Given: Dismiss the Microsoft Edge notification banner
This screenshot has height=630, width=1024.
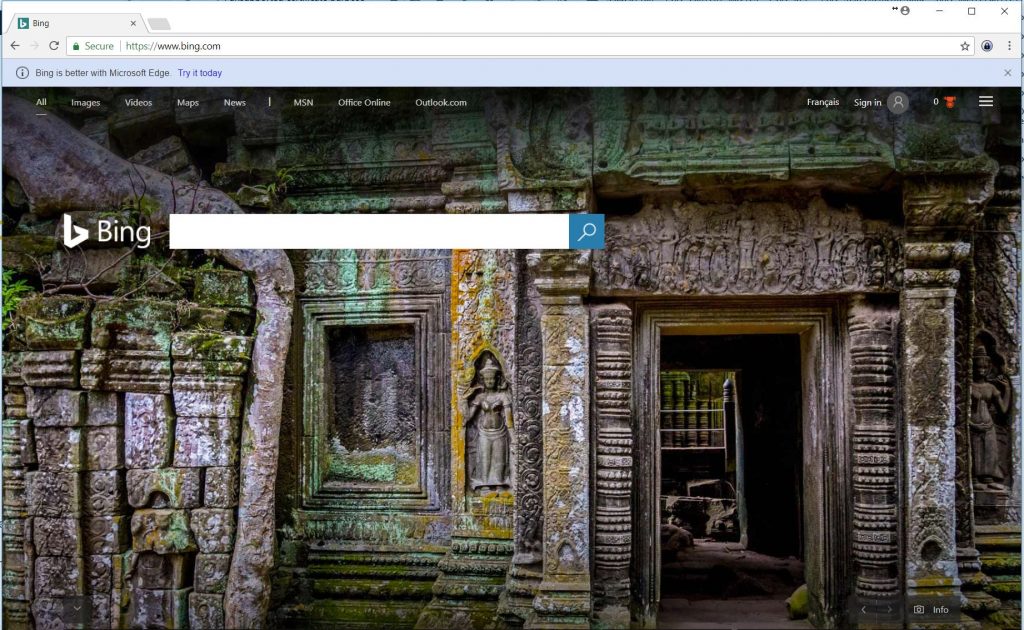Looking at the screenshot, I should click(x=1008, y=72).
